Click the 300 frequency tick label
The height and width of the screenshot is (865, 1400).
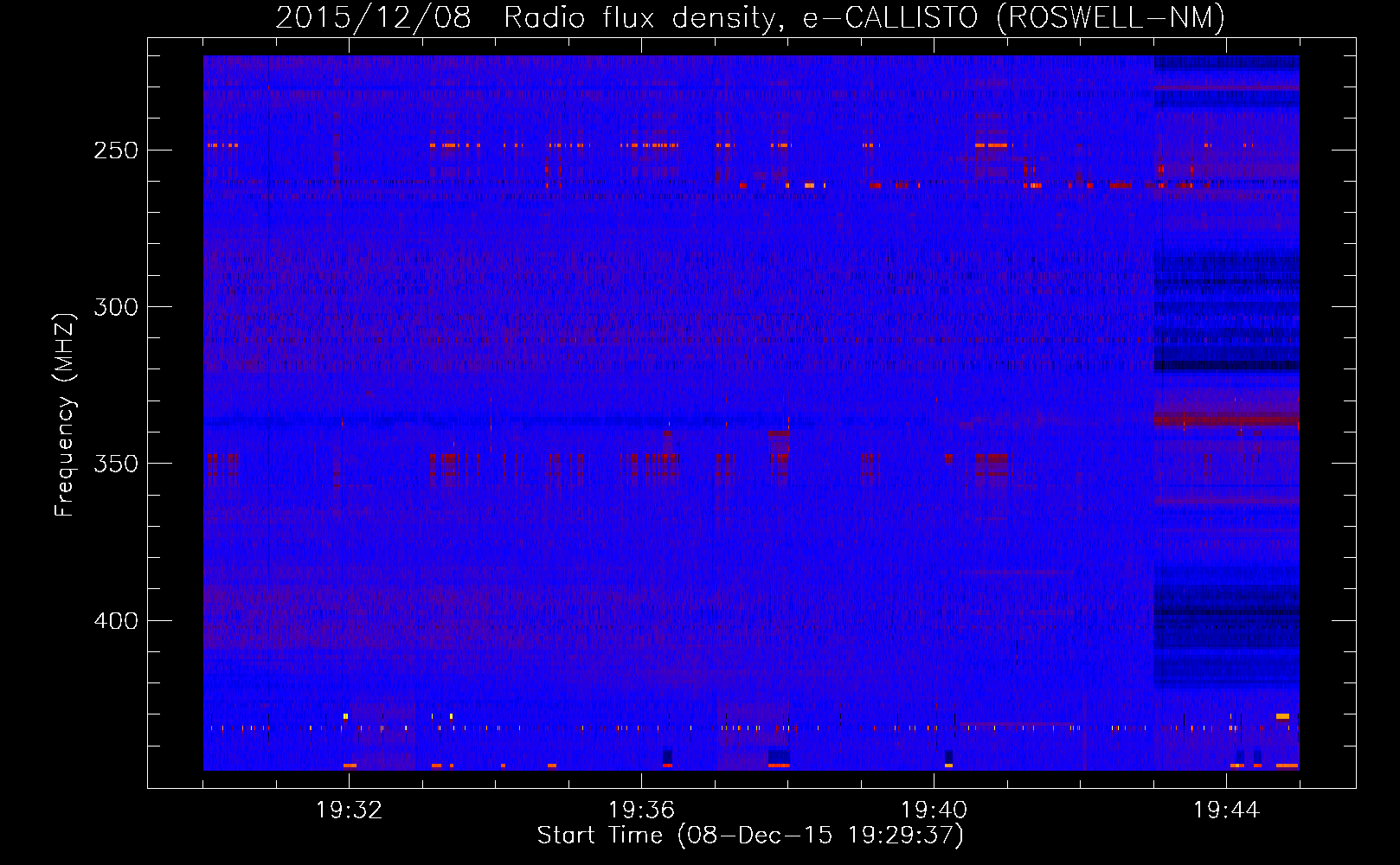[x=116, y=307]
